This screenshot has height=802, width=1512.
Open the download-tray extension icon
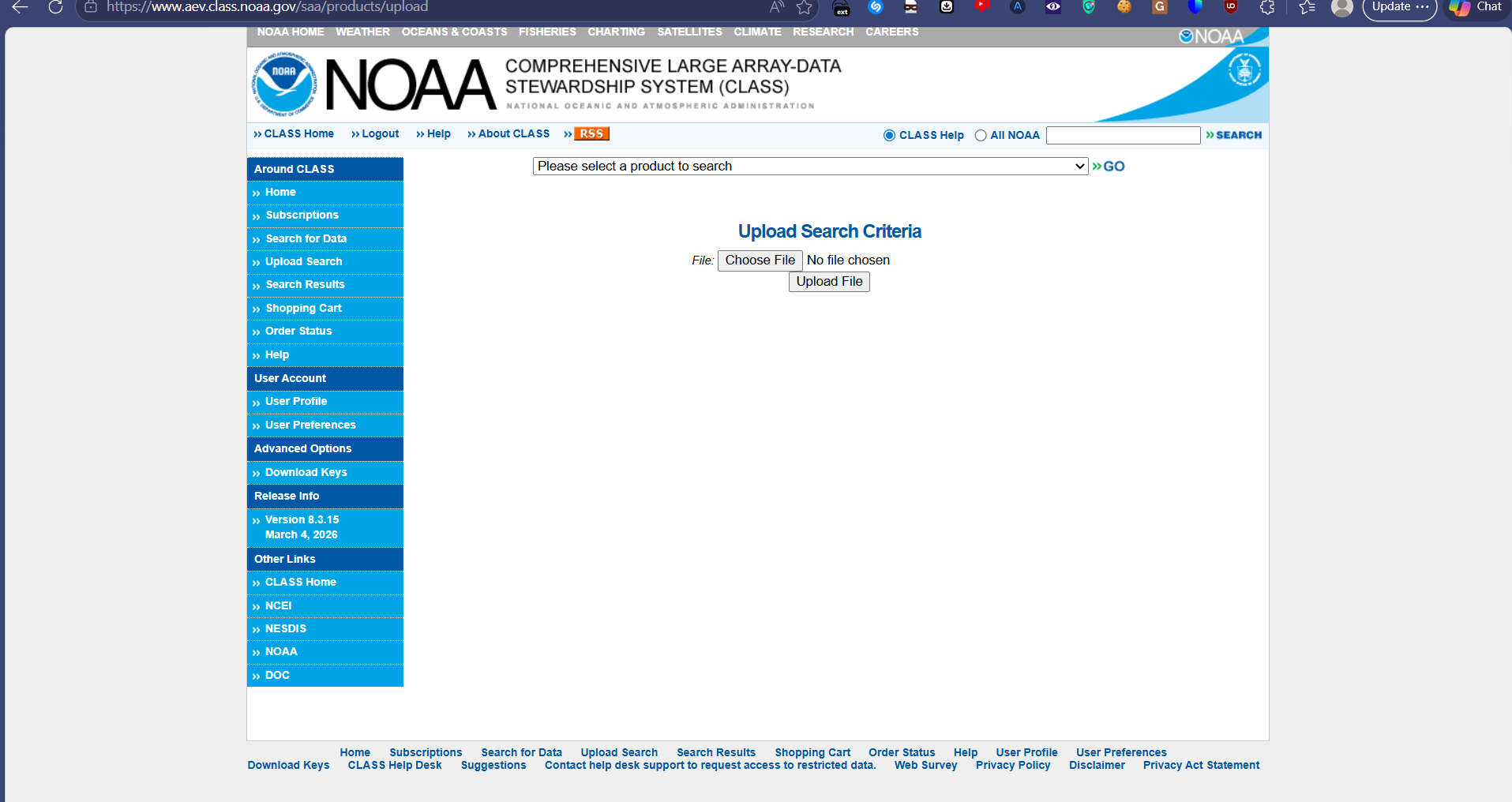click(947, 7)
